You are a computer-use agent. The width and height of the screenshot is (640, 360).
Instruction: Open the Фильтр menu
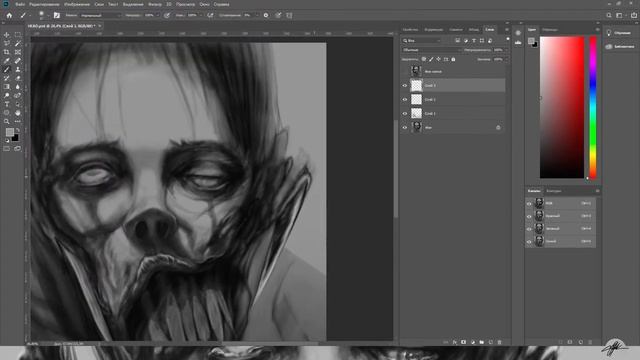point(155,4)
